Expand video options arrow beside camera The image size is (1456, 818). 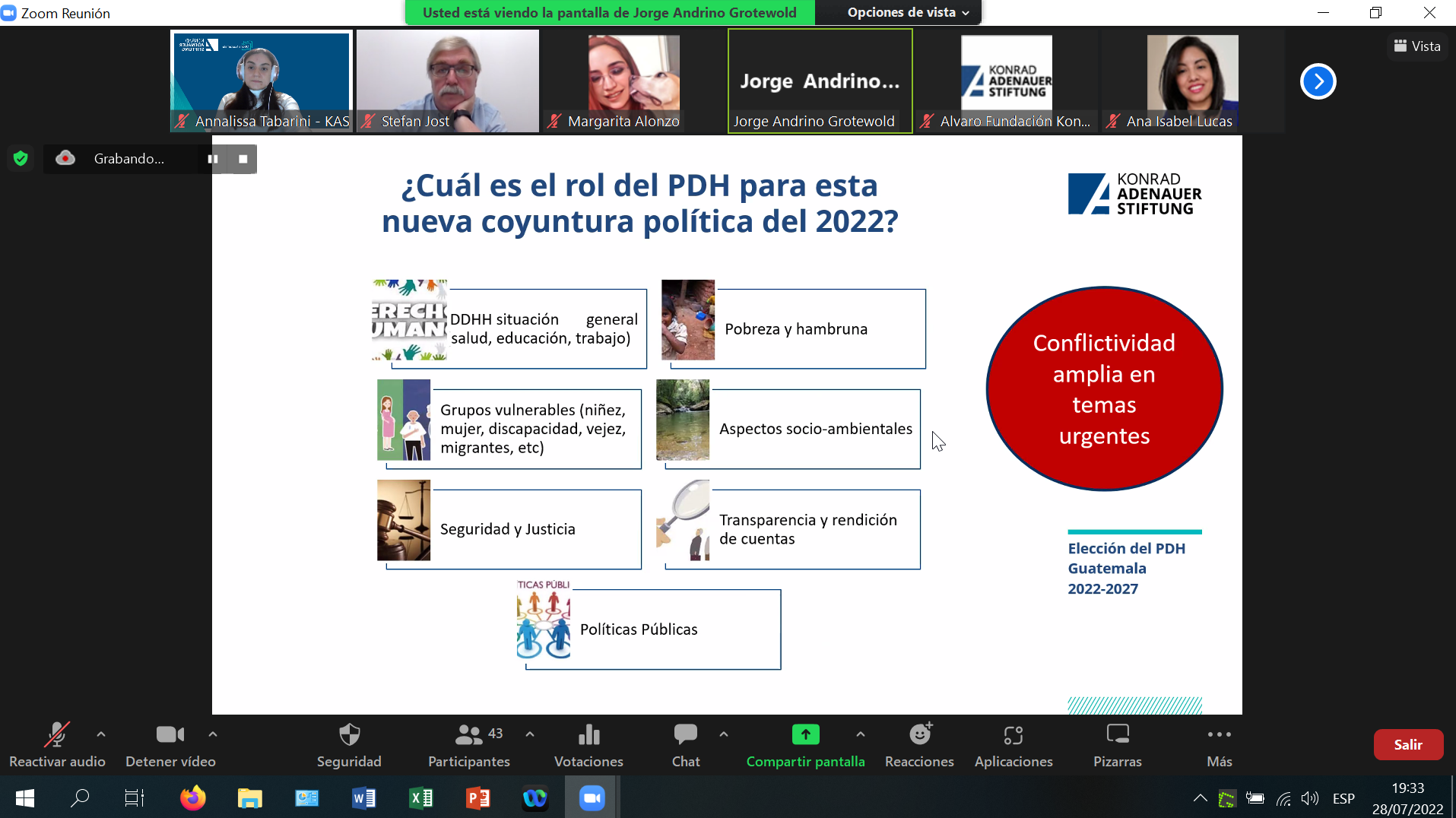(213, 734)
